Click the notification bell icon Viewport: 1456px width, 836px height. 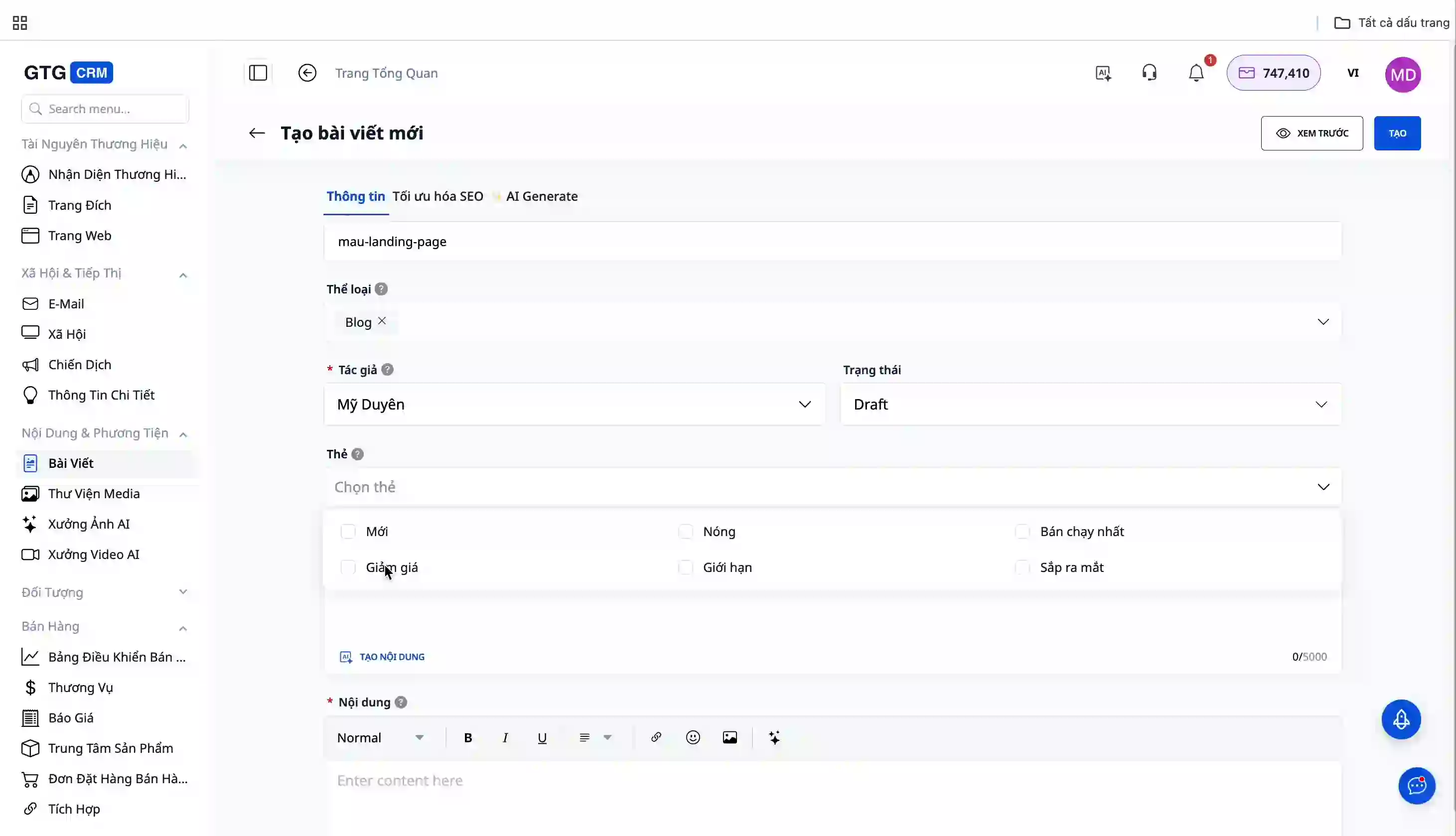(x=1196, y=73)
